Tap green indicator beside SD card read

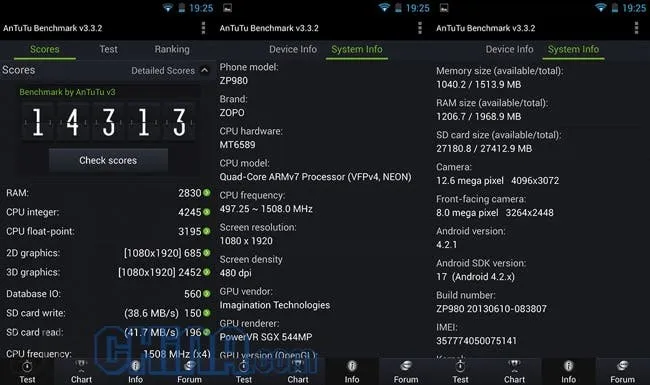click(206, 332)
